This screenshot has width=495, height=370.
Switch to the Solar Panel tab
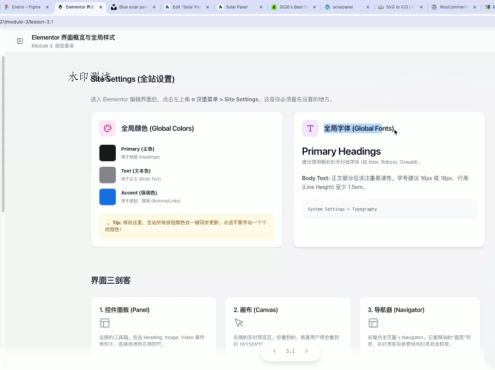tap(240, 7)
